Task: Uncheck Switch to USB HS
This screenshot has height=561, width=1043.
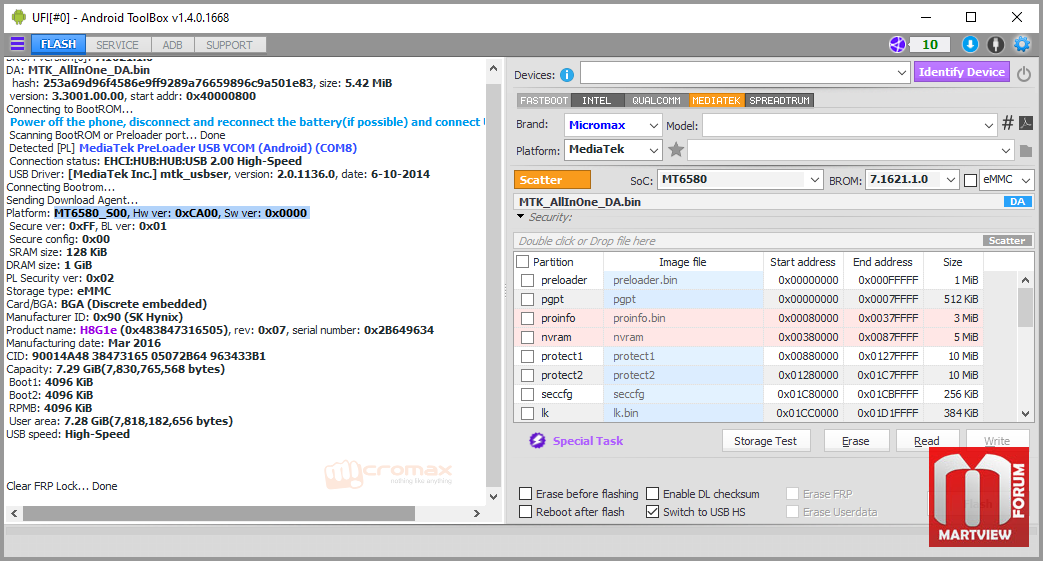Action: 653,512
